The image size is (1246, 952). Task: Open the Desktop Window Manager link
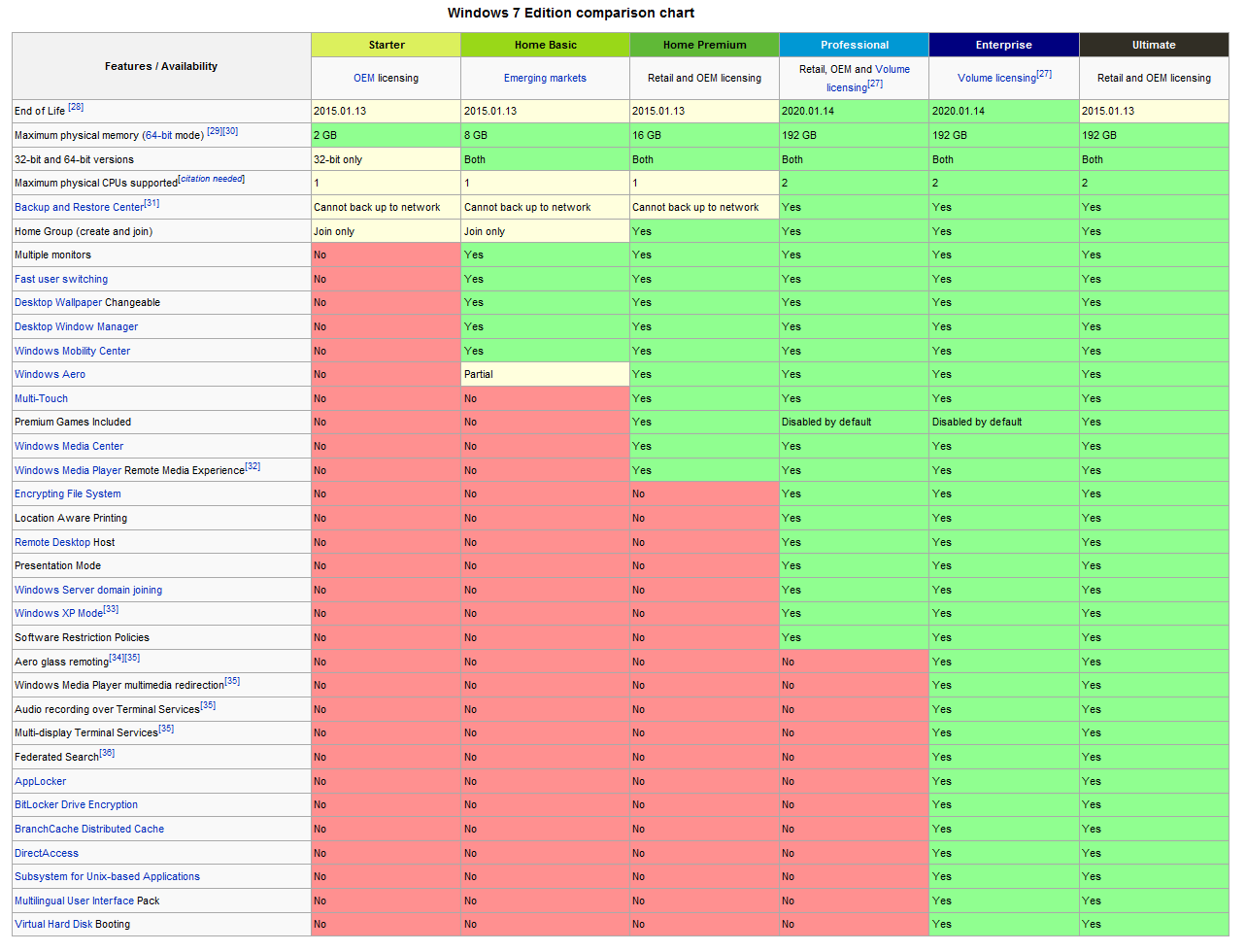(76, 326)
